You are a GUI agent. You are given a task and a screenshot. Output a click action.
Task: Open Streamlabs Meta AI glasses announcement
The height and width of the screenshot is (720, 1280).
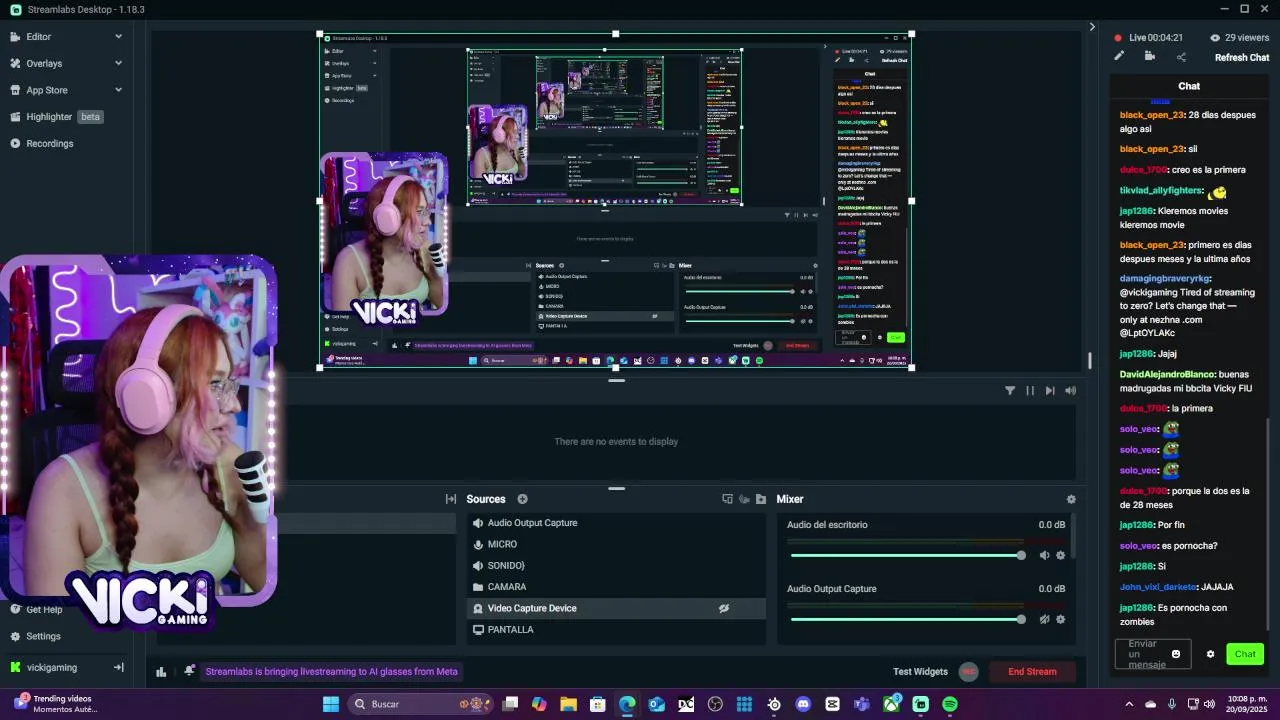pos(331,672)
